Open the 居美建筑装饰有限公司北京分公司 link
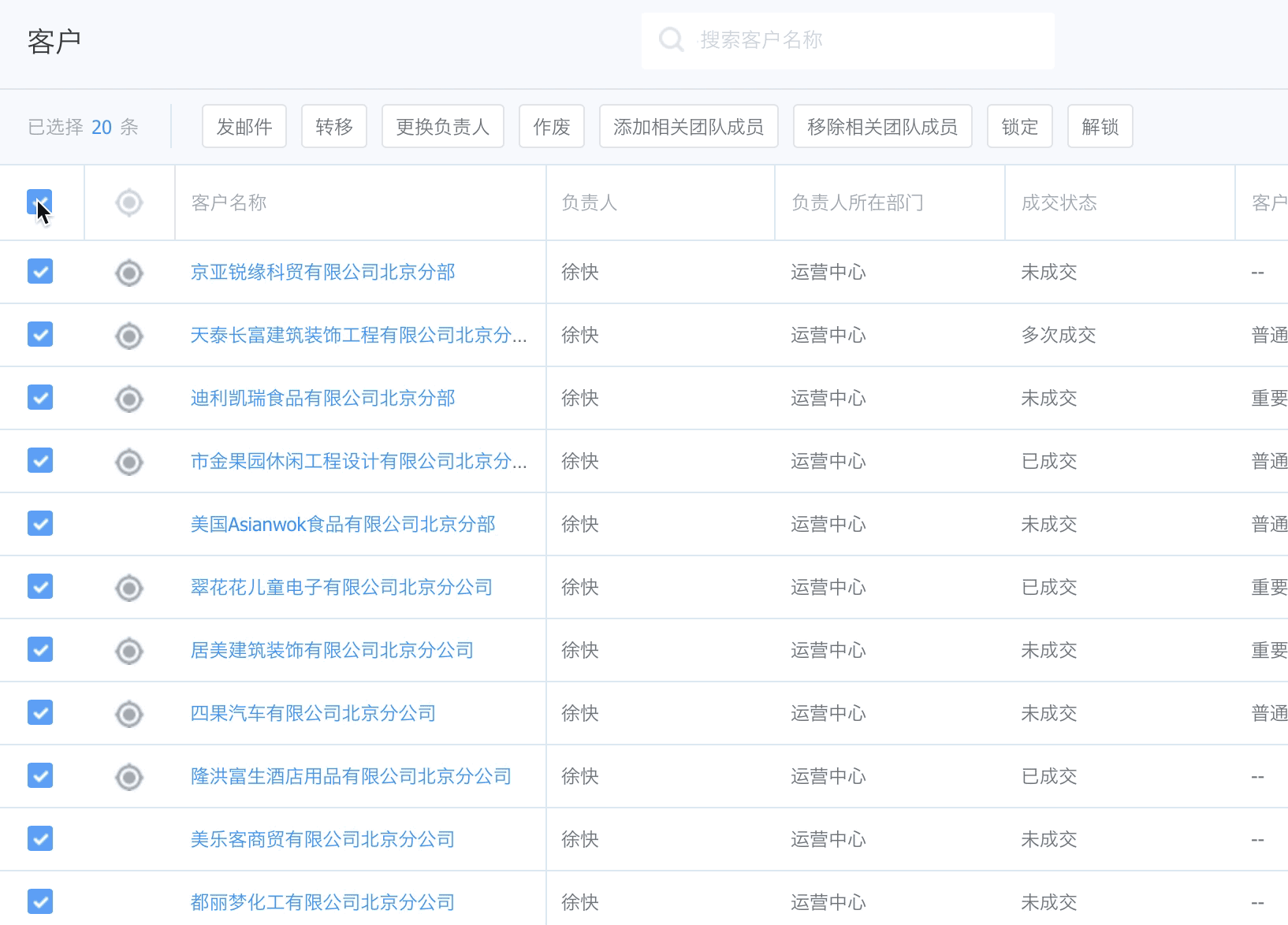1288x925 pixels. click(332, 650)
